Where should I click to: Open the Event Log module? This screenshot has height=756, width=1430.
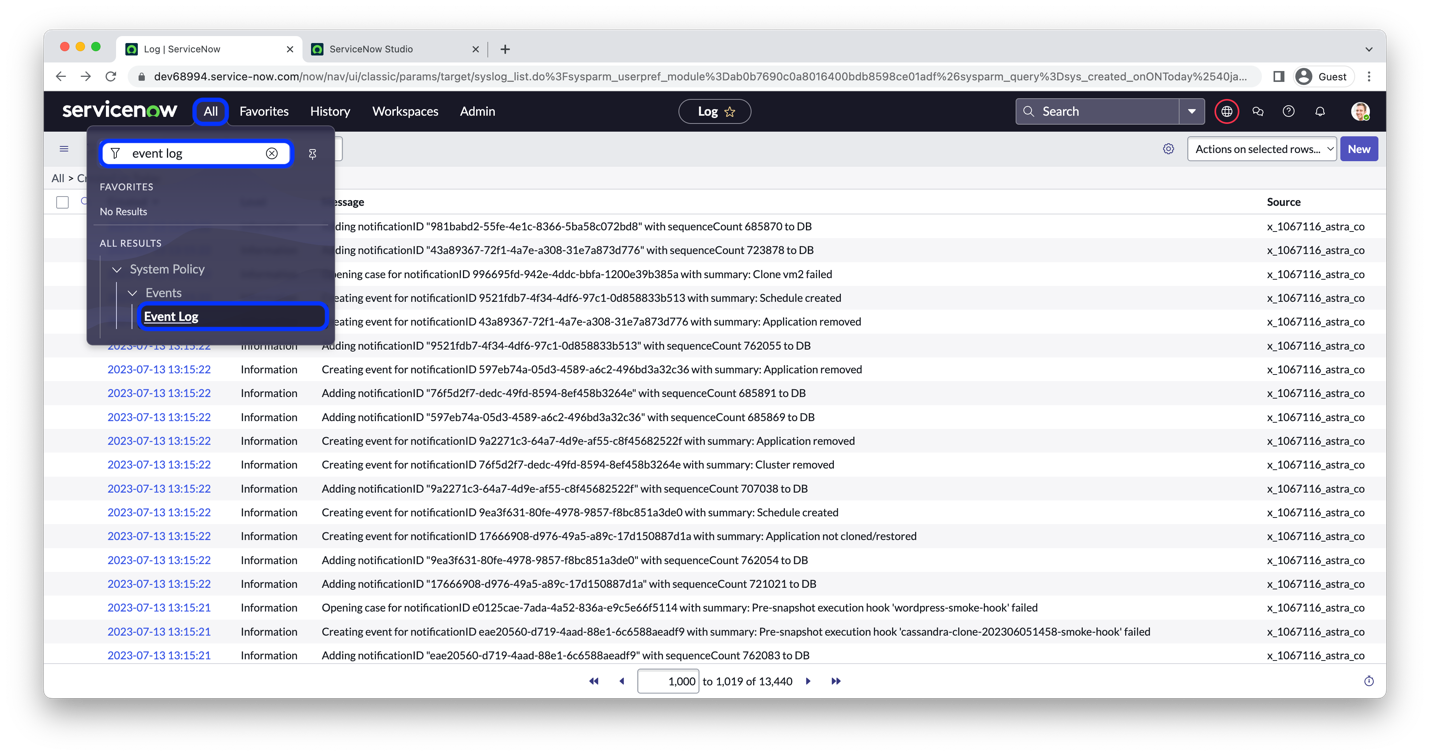171,316
